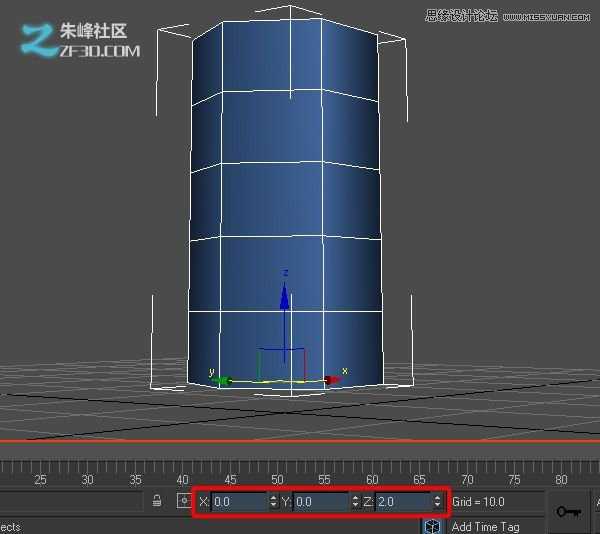Click the Z coordinate field showing 2.0

point(404,501)
